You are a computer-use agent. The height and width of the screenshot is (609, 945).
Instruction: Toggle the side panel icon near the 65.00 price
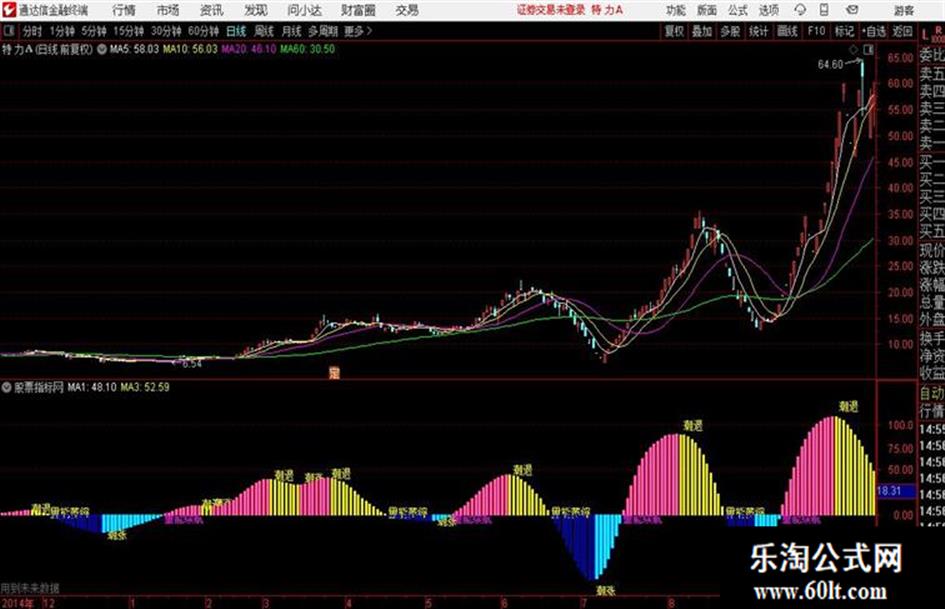868,49
